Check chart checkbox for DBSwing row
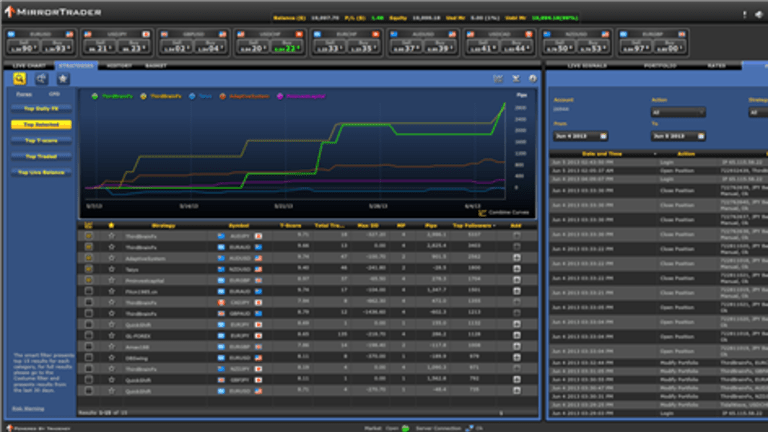The height and width of the screenshot is (432, 768). [x=89, y=358]
